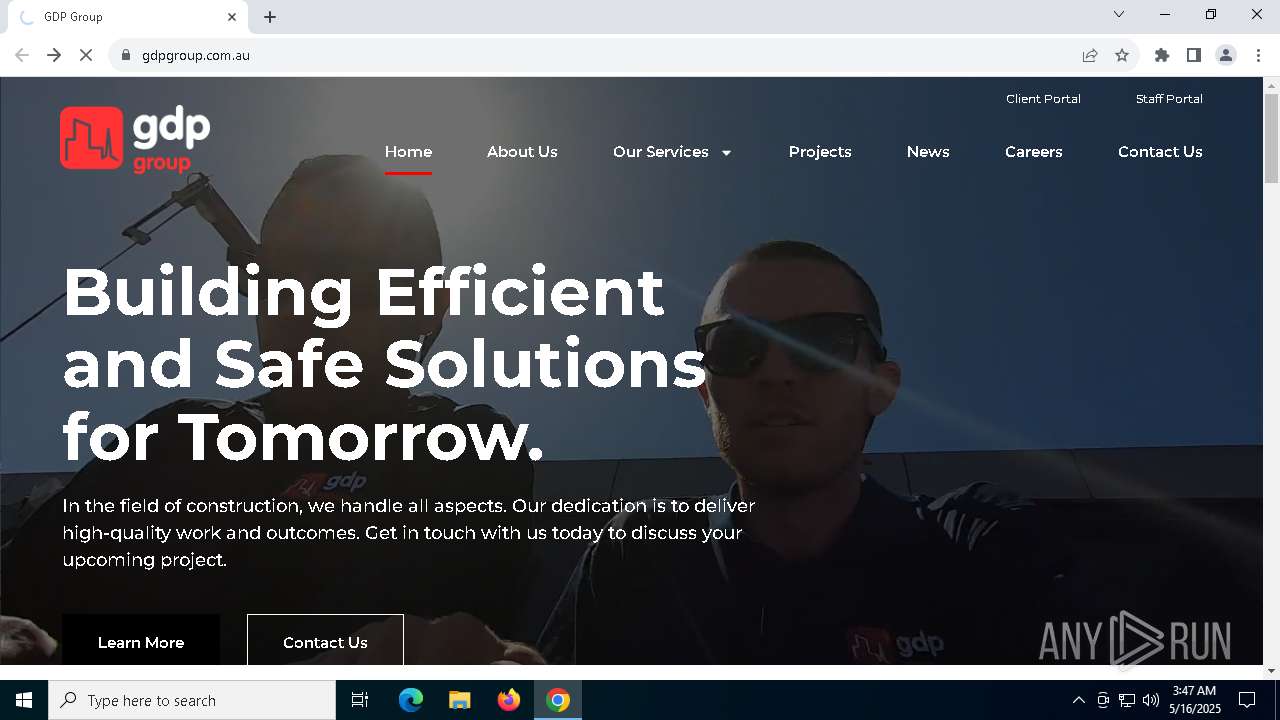Screen dimensions: 1280x720
Task: Click Chrome icon on taskbar
Action: (x=558, y=700)
